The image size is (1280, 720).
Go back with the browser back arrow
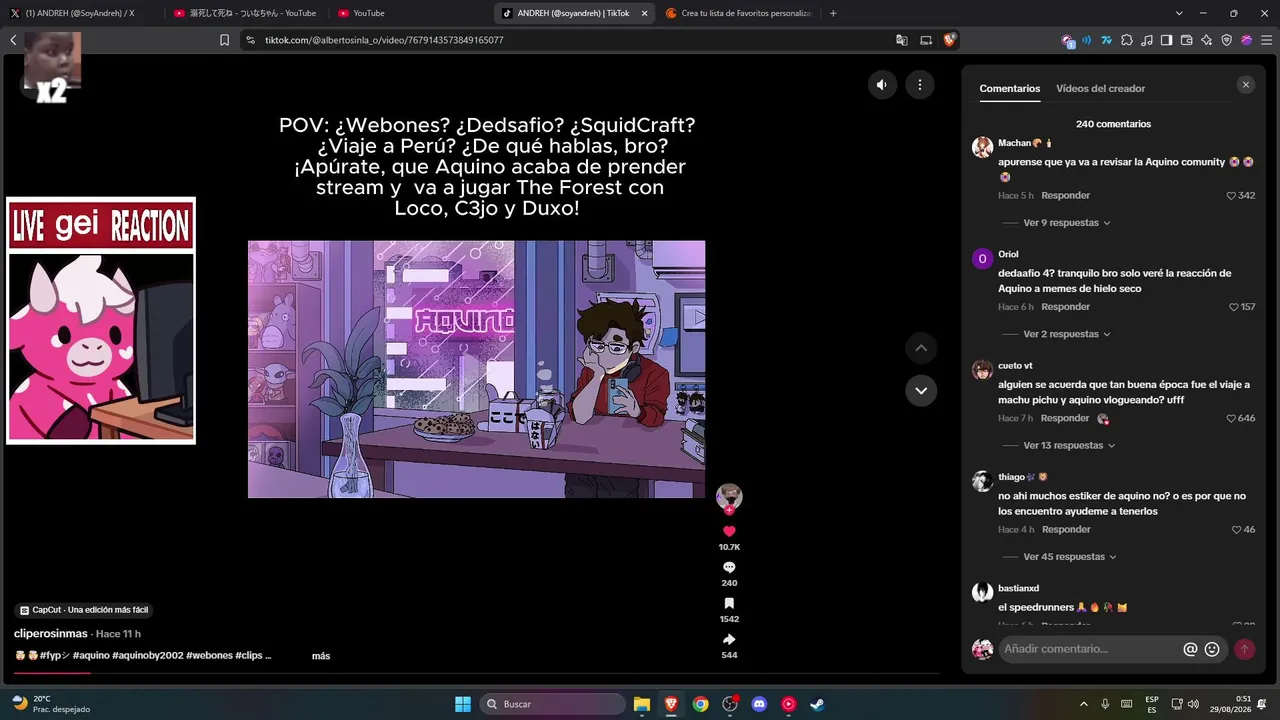click(x=13, y=40)
